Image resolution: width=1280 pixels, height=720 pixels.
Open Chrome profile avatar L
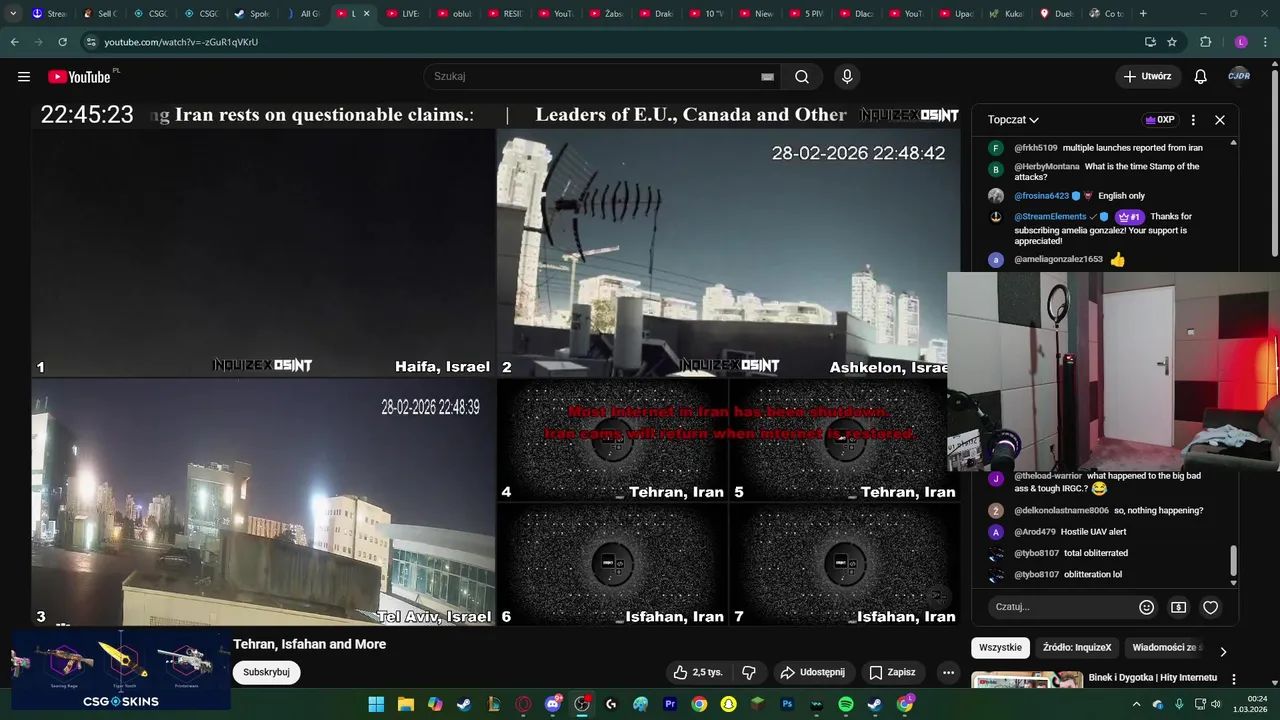point(1241,42)
